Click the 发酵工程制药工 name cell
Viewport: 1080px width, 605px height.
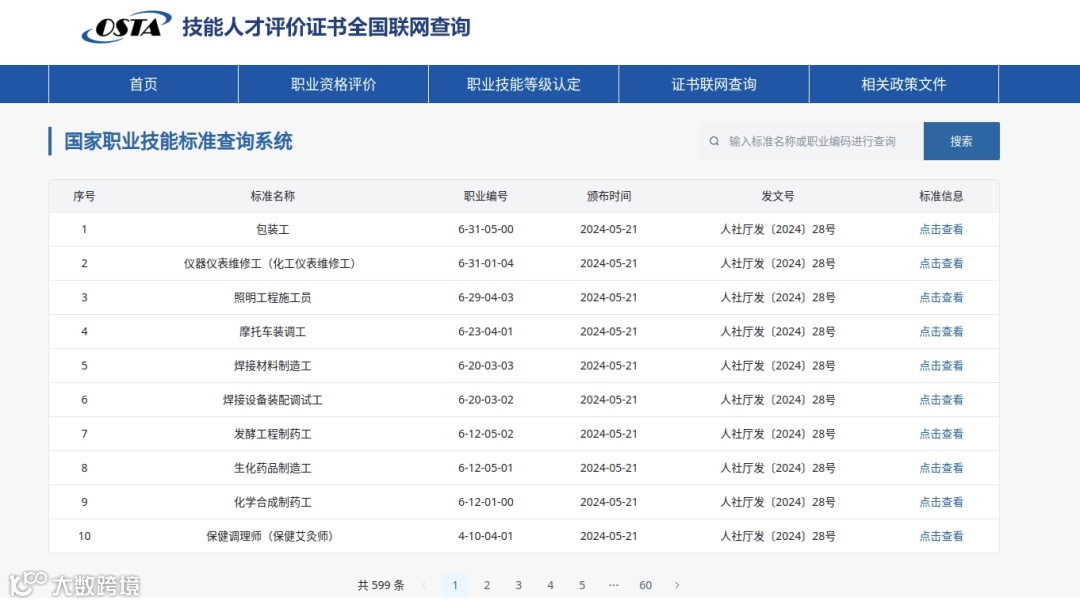(x=273, y=434)
